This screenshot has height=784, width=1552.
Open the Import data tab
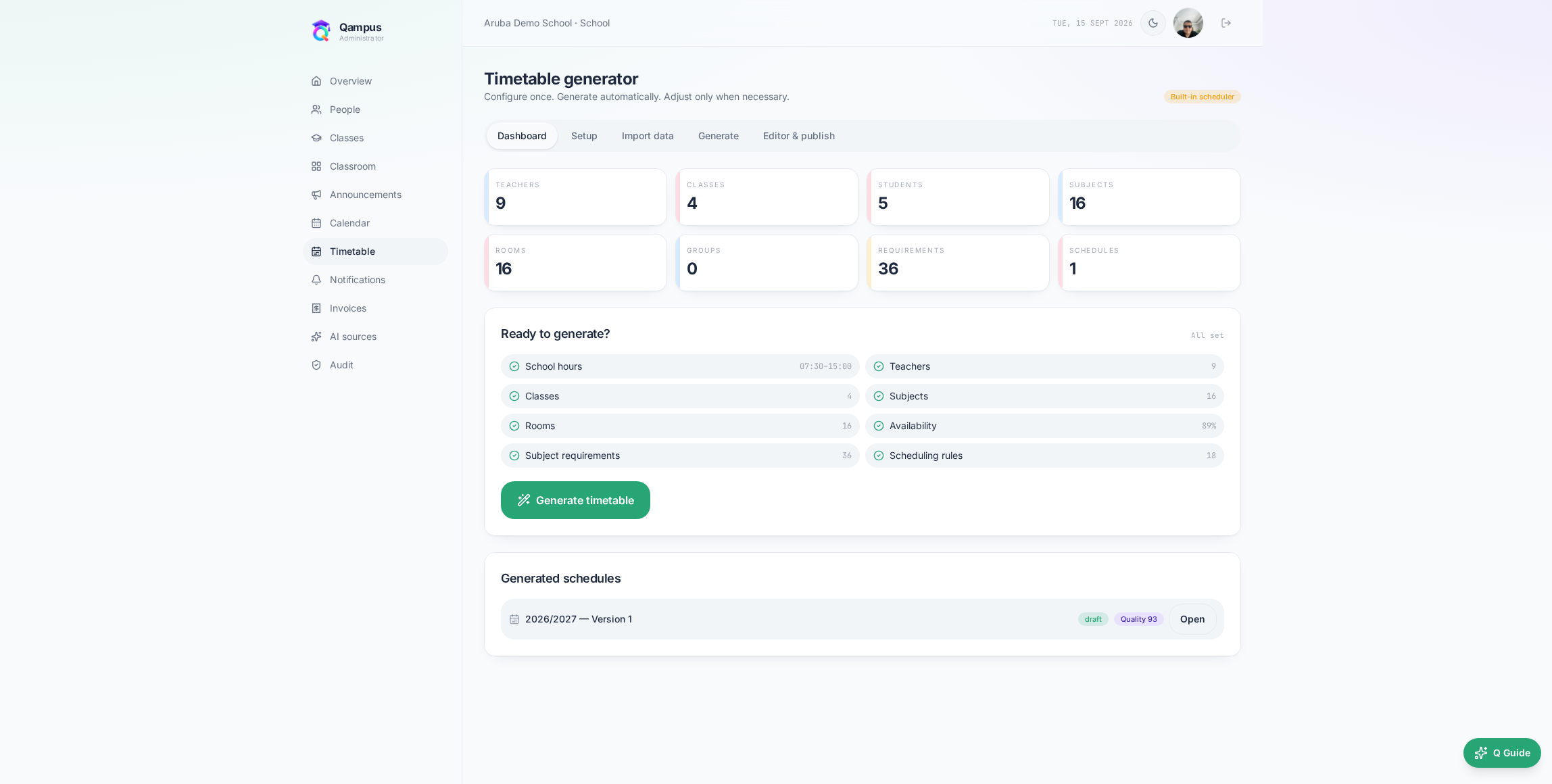coord(648,136)
